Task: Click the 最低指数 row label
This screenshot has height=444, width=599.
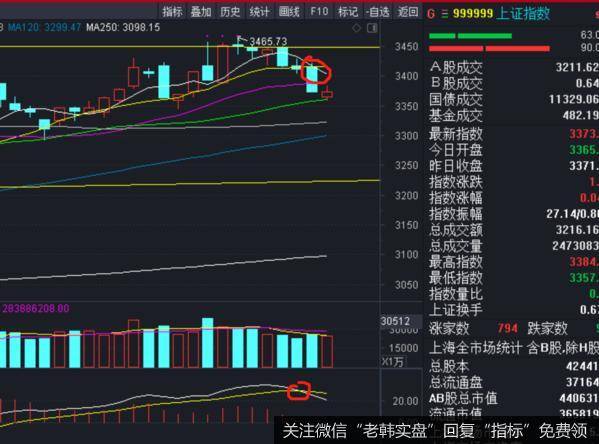Action: tap(455, 278)
